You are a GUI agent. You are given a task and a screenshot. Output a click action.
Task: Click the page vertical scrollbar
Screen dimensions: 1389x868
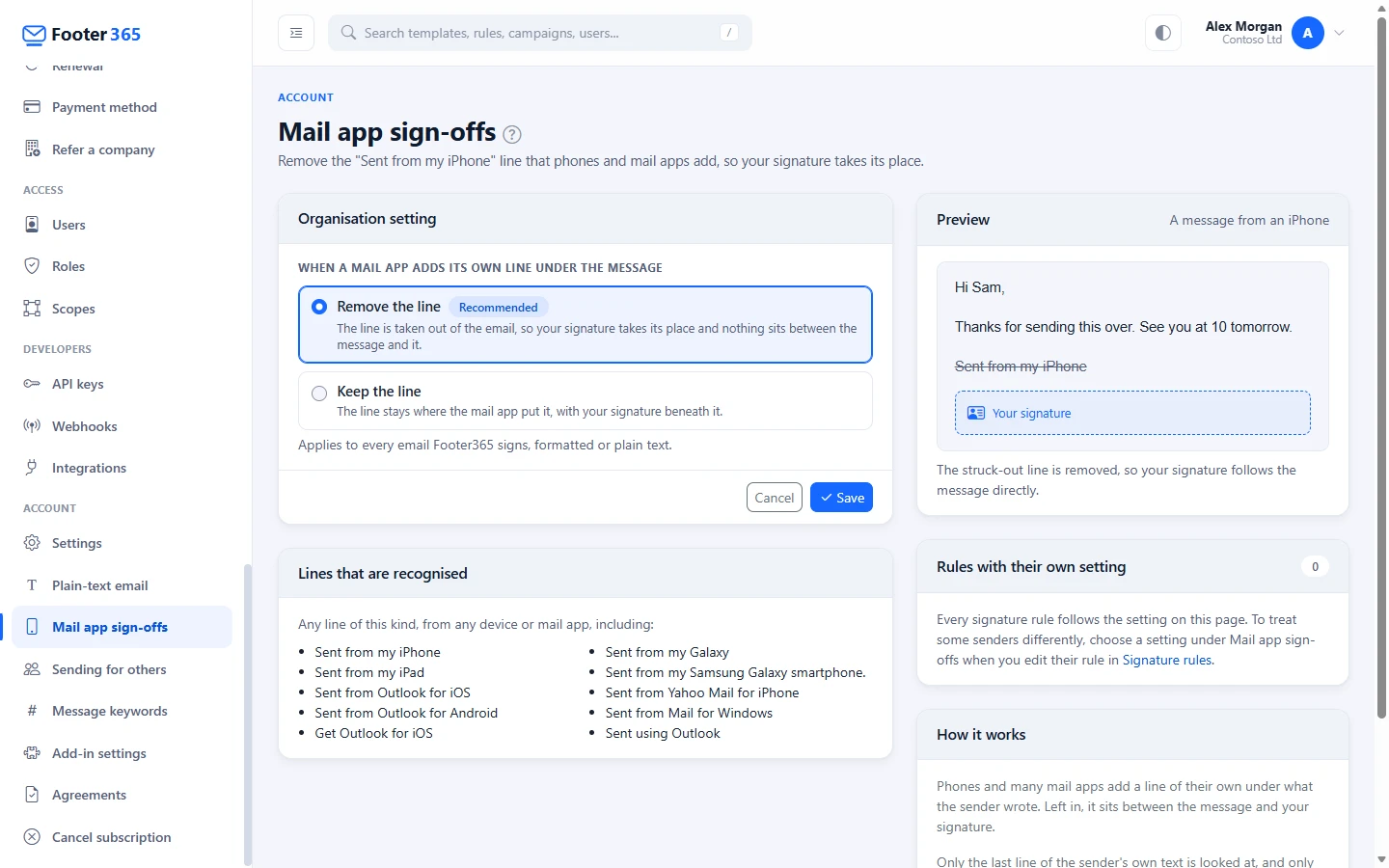coord(1381,366)
